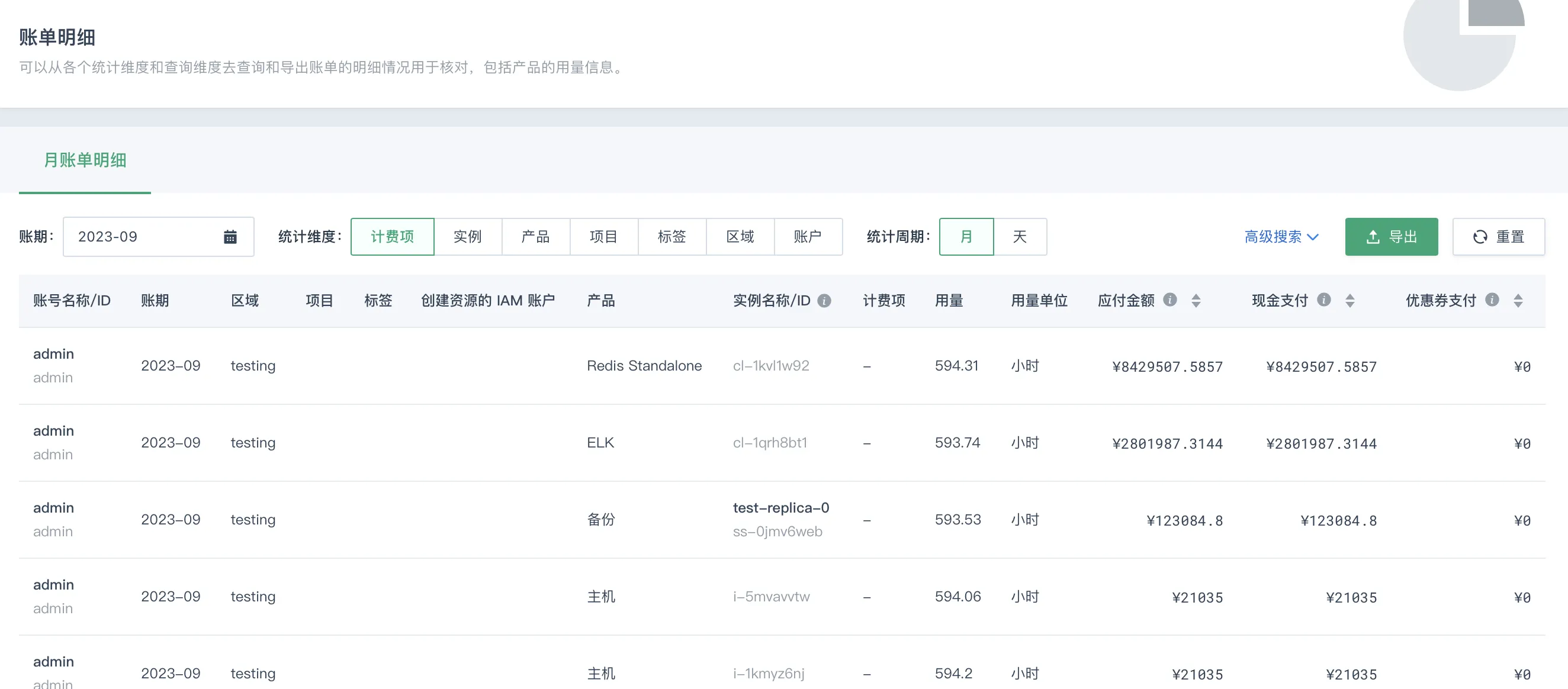
Task: Open the instance link test-replica-0
Action: (x=781, y=507)
